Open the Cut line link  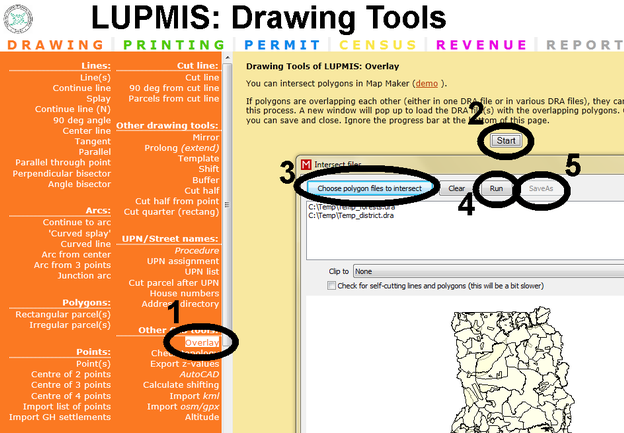[x=202, y=78]
